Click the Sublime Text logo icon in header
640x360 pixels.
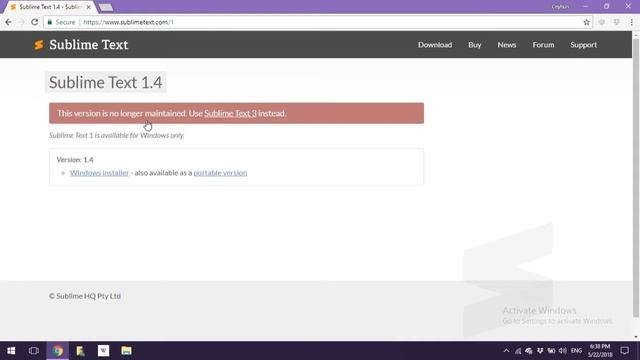click(39, 45)
